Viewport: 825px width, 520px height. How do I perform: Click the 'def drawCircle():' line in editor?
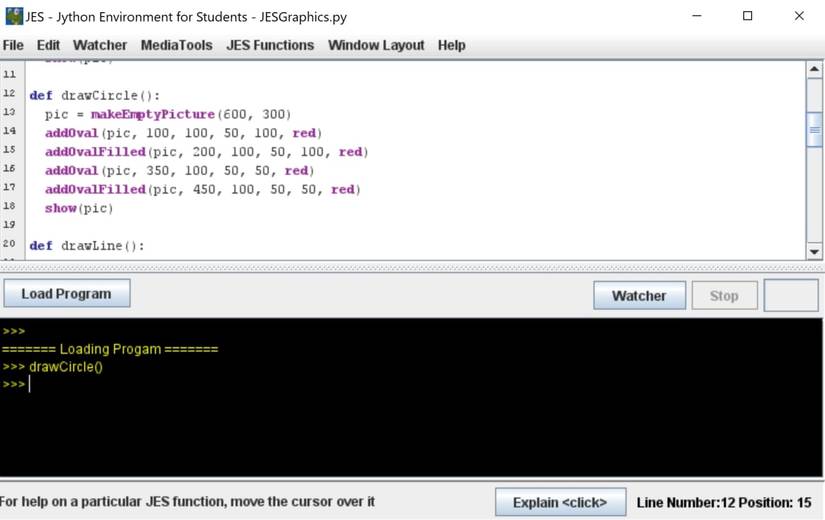95,95
